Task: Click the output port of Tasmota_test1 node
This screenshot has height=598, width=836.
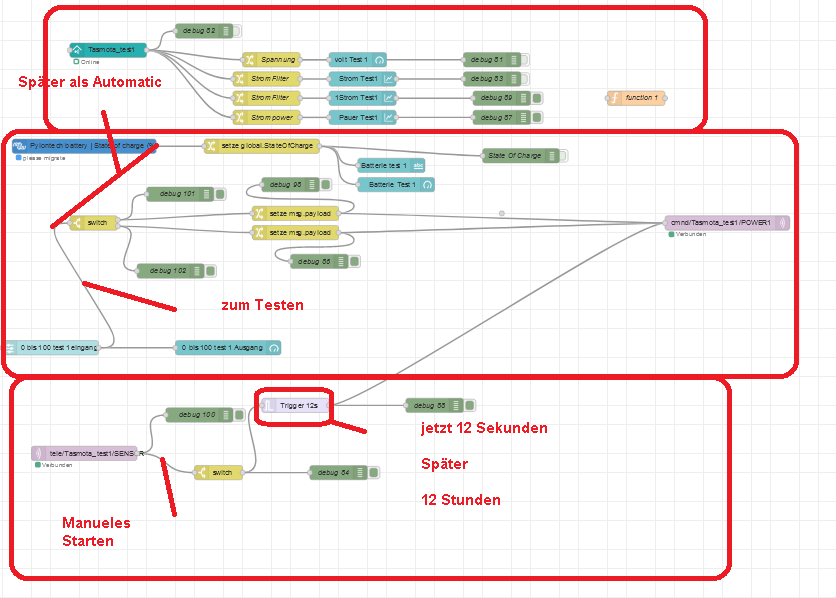Action: (x=147, y=50)
